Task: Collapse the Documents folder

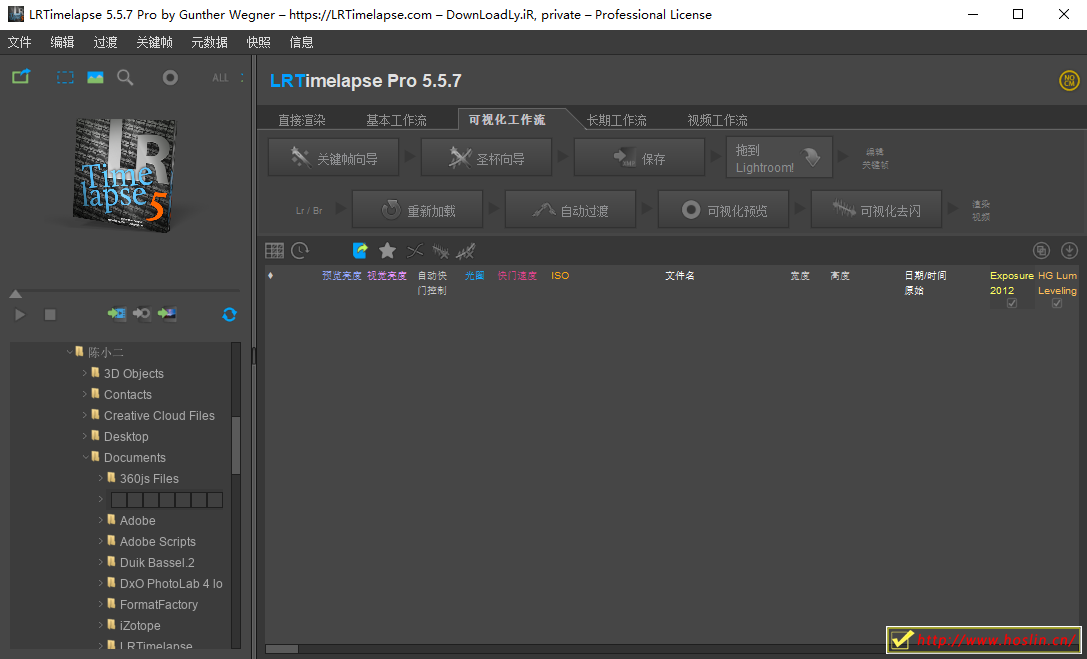Action: [x=85, y=457]
